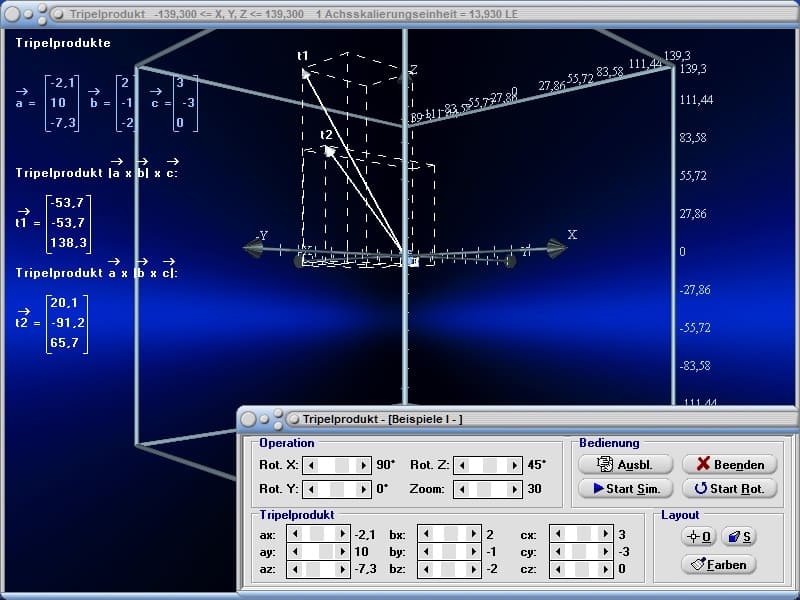
Task: Increase by value with right arrow
Action: (473, 551)
